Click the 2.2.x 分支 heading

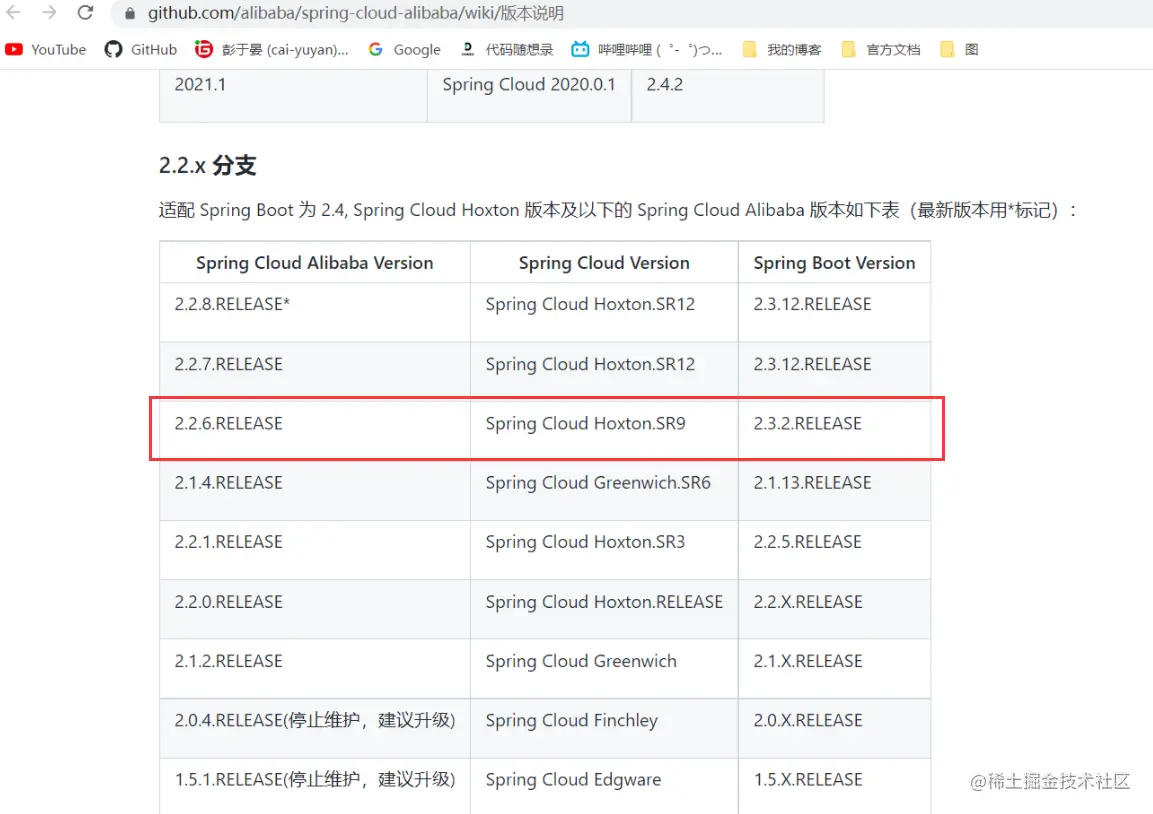pyautogui.click(x=207, y=165)
